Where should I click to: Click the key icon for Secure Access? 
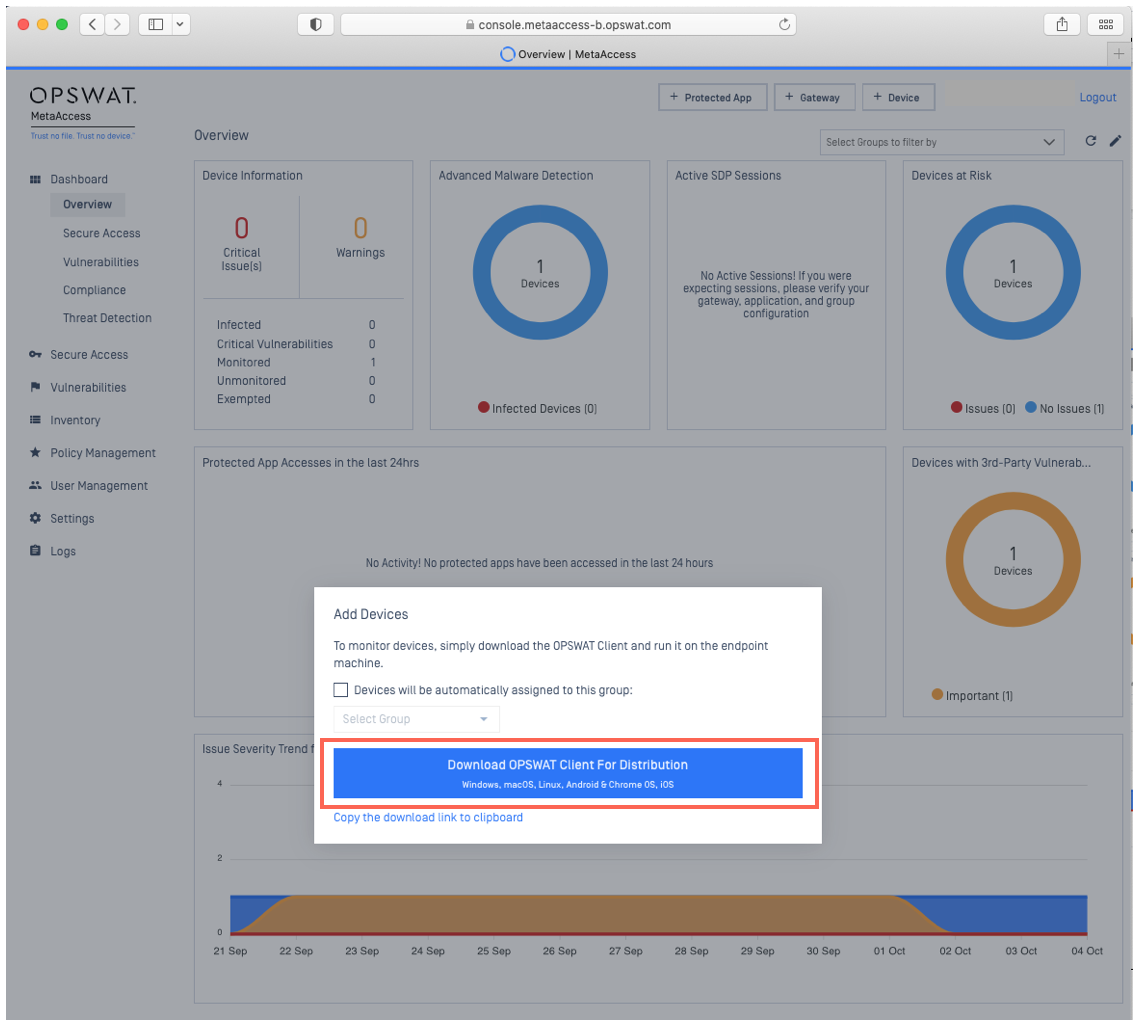click(x=35, y=354)
